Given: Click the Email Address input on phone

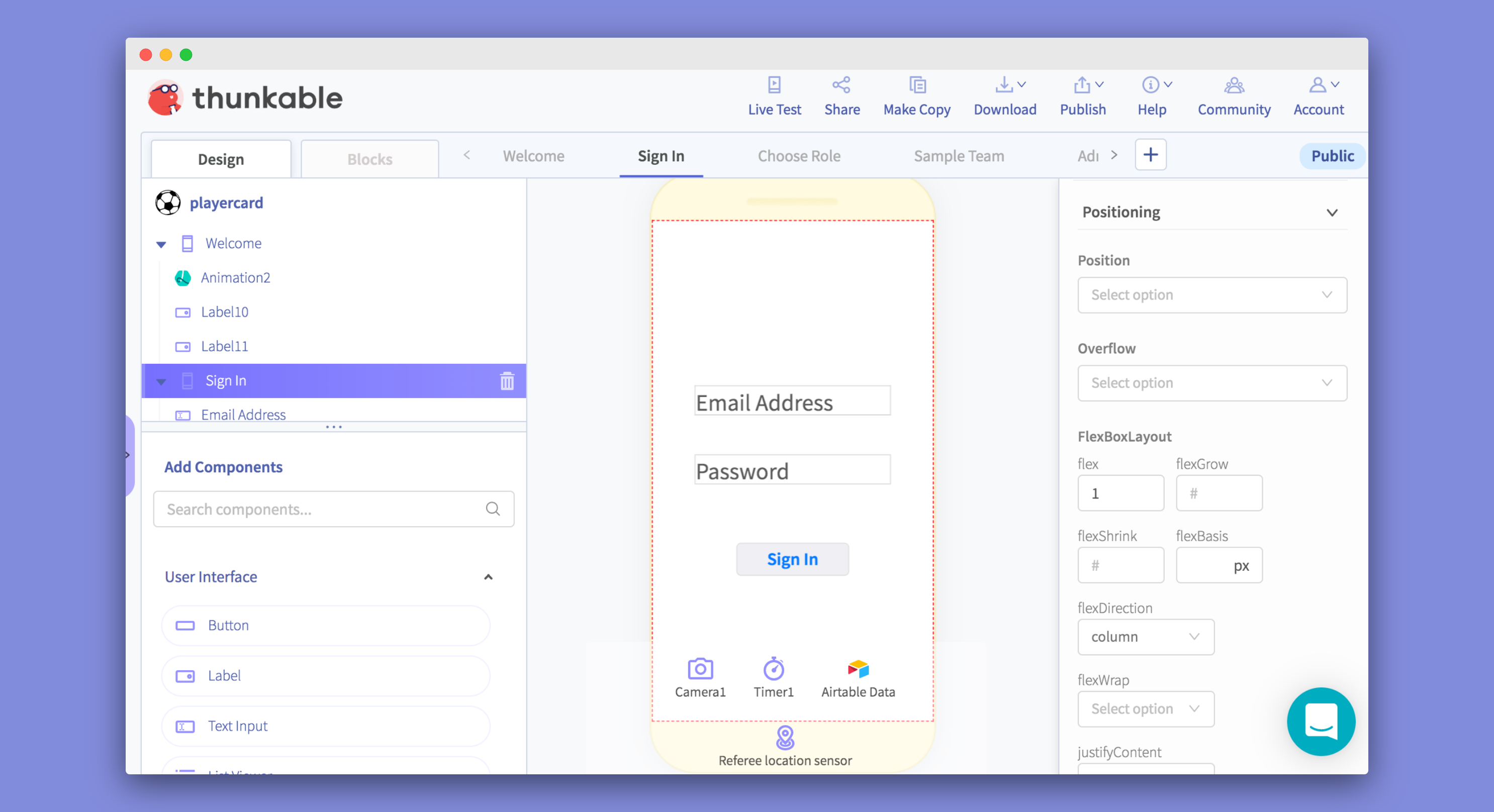Looking at the screenshot, I should (x=792, y=401).
